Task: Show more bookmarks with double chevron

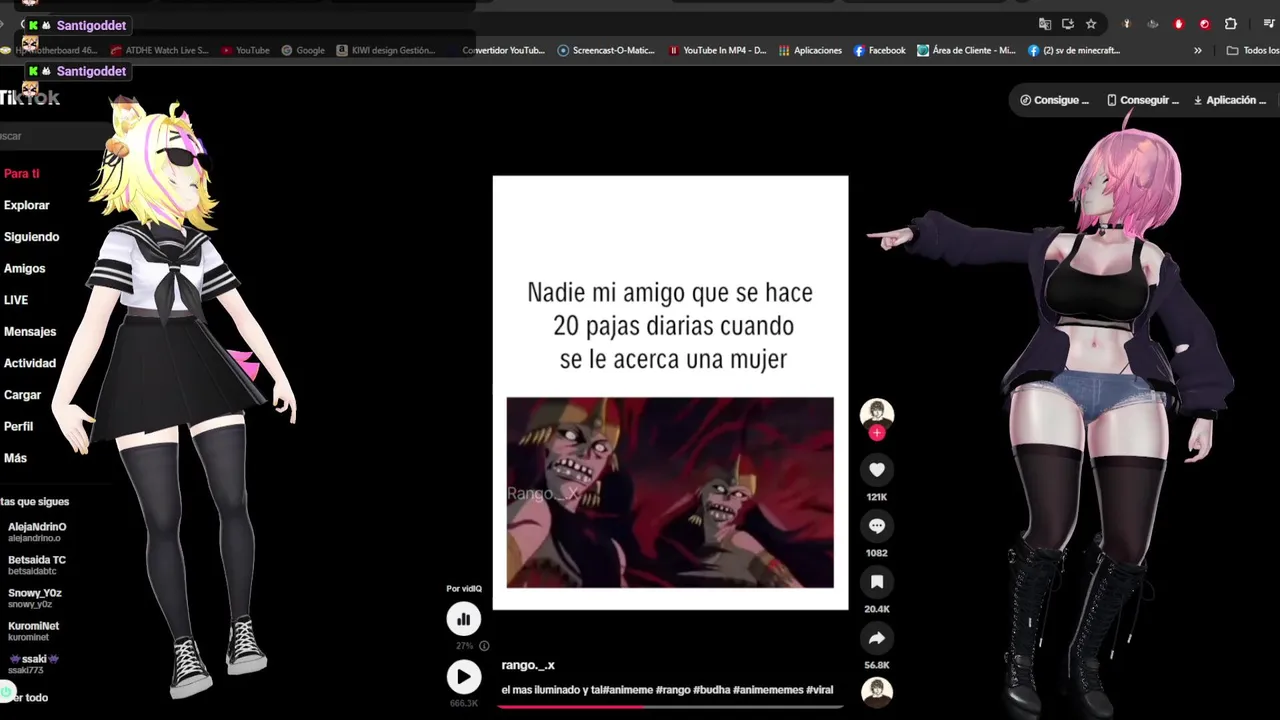Action: pyautogui.click(x=1198, y=50)
